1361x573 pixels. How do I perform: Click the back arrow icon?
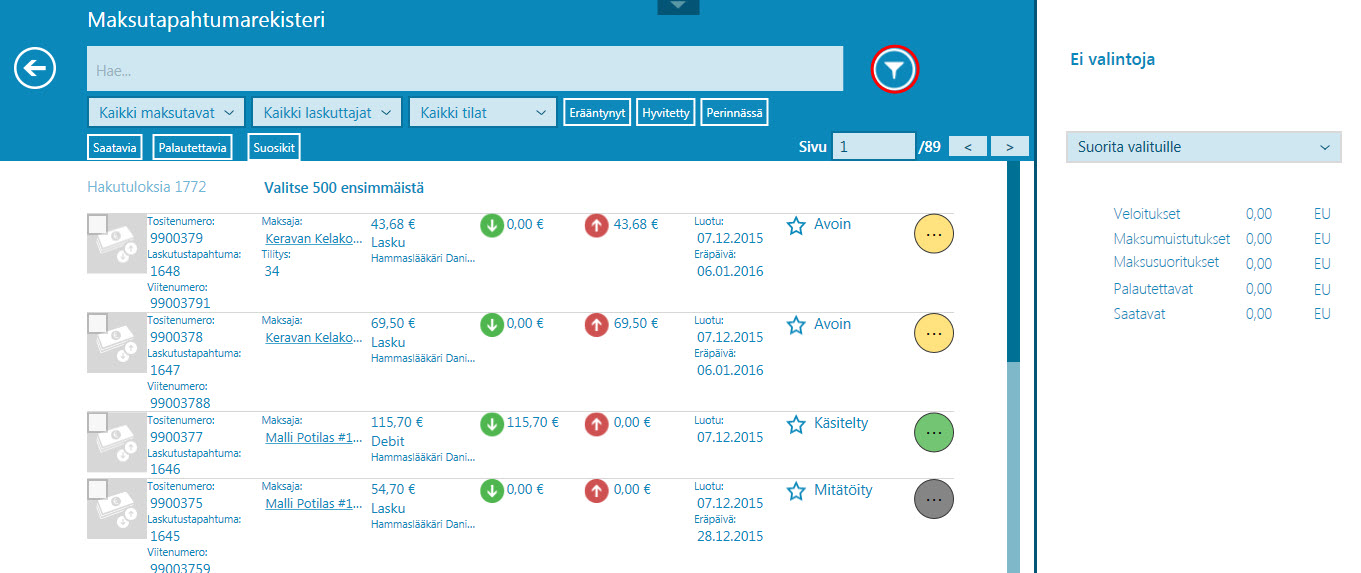pos(35,68)
